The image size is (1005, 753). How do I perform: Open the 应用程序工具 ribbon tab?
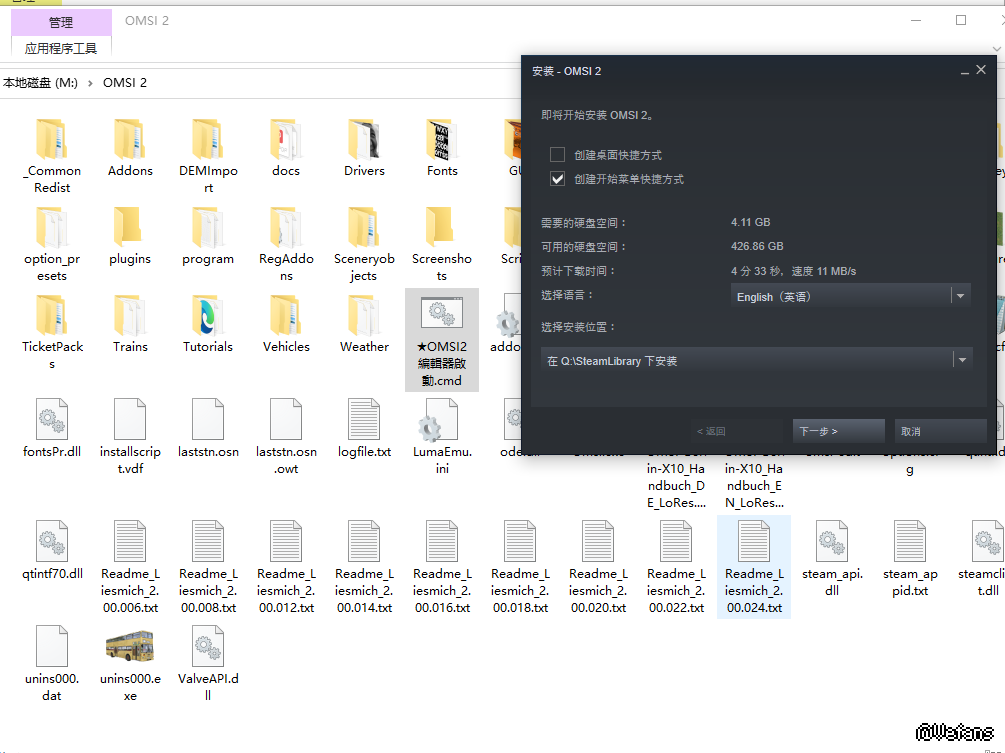(61, 48)
